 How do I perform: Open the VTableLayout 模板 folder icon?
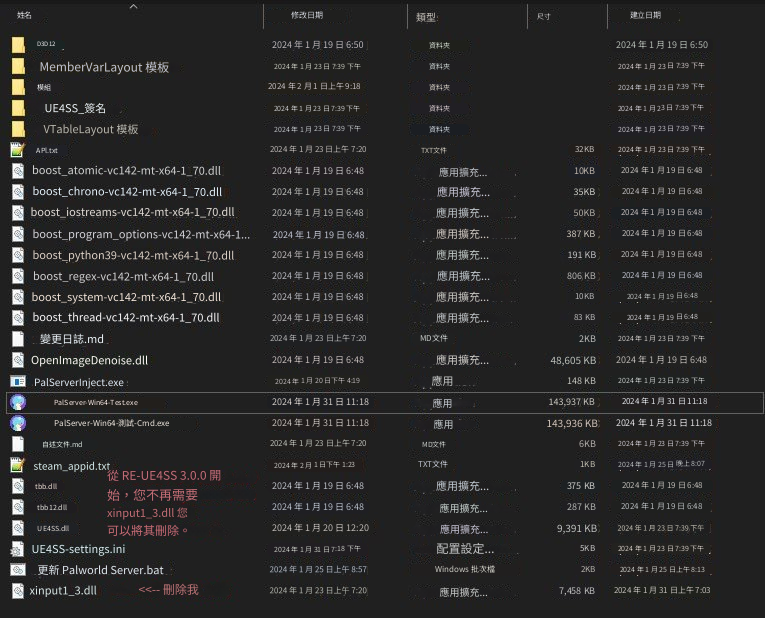click(x=18, y=129)
